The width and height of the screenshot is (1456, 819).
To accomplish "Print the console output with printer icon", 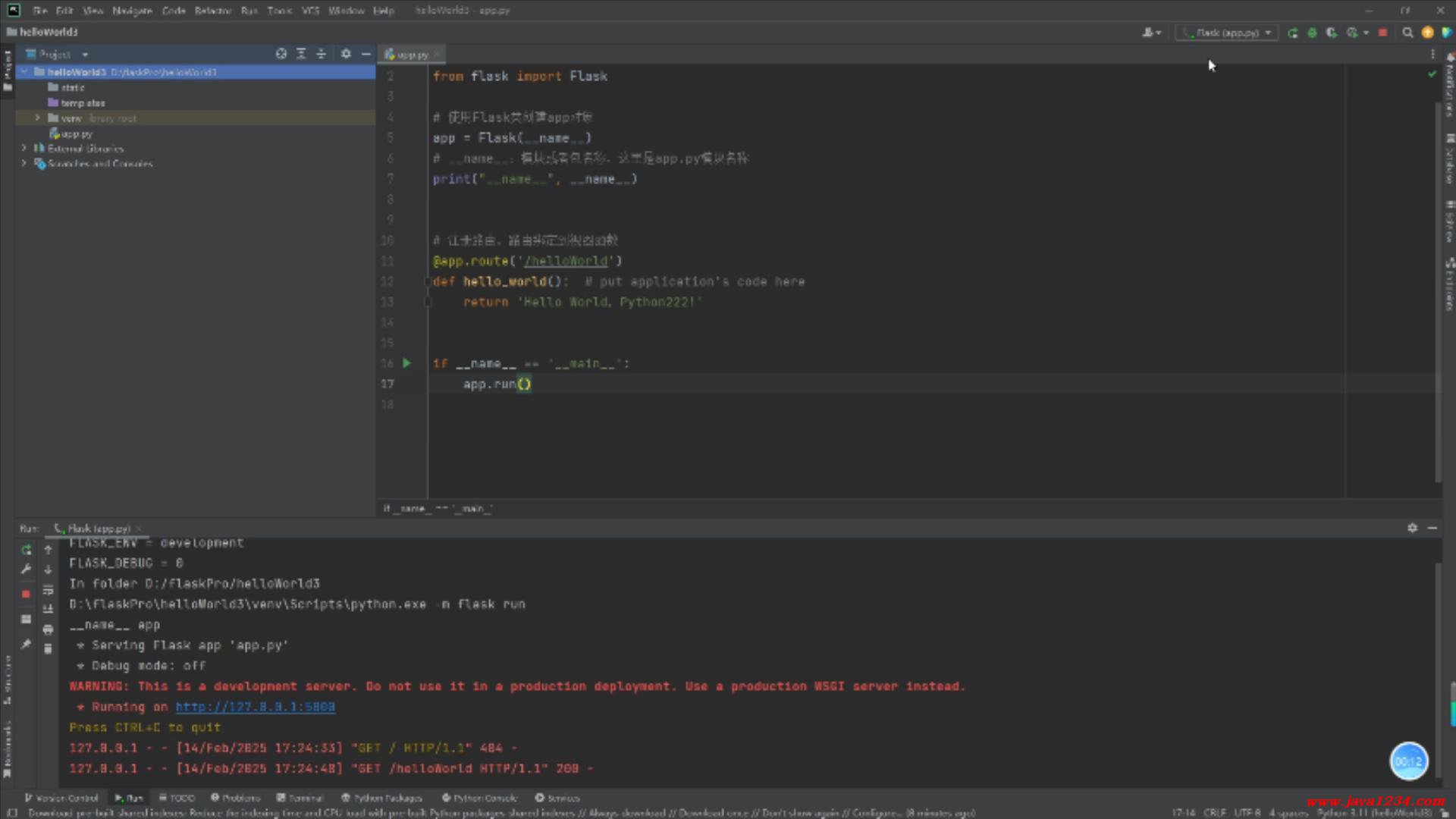I will (48, 629).
